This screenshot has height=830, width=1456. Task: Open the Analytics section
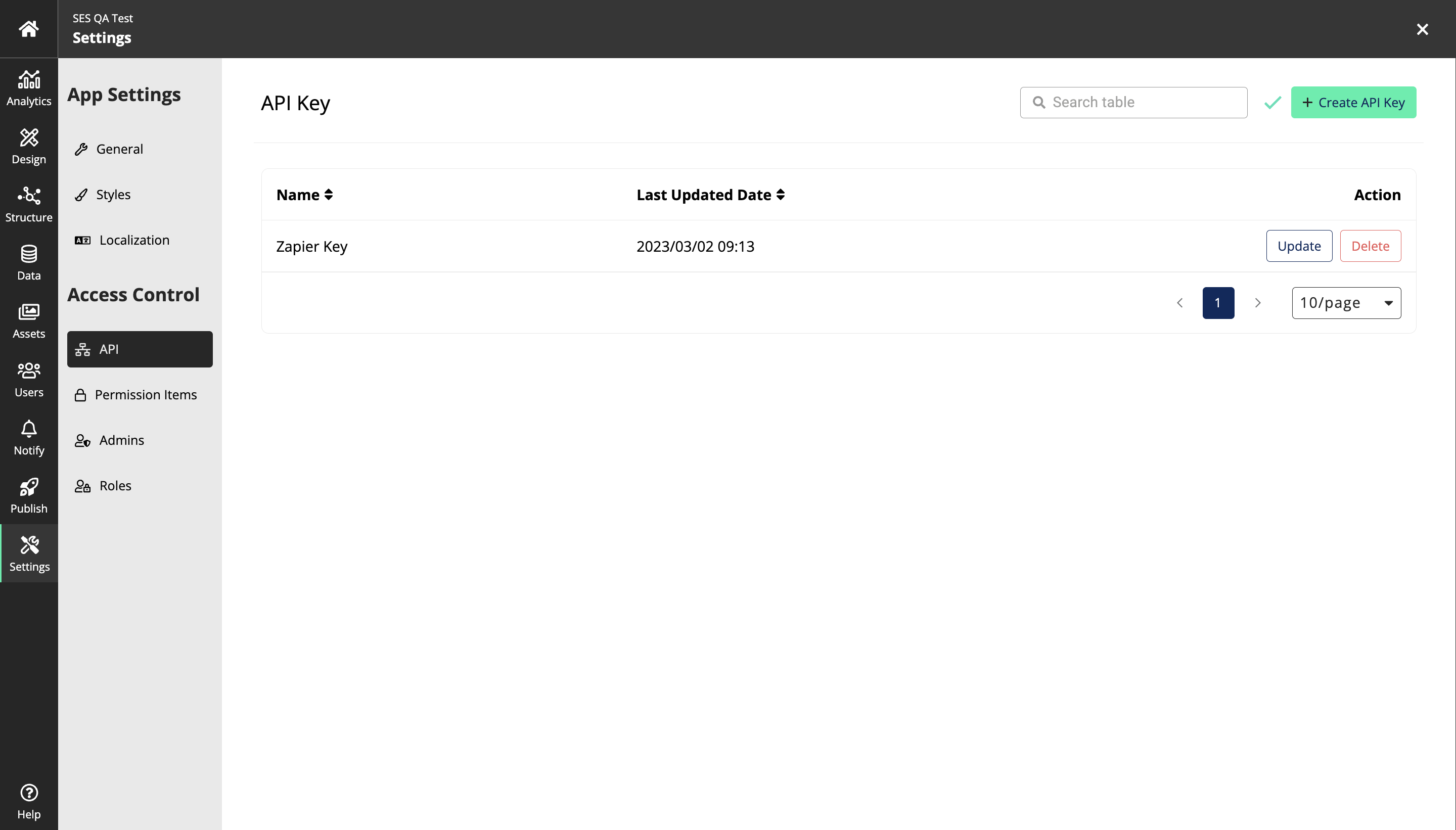pyautogui.click(x=28, y=88)
